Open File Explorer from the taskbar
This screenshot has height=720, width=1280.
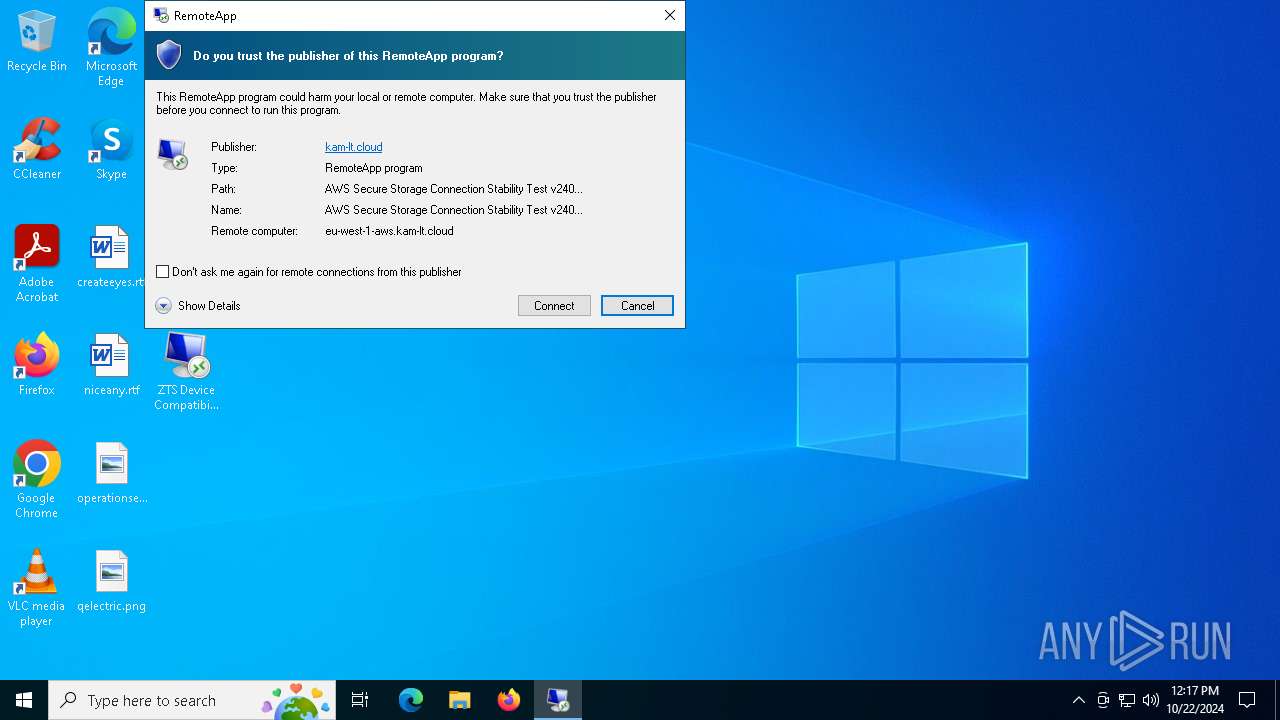click(x=459, y=700)
